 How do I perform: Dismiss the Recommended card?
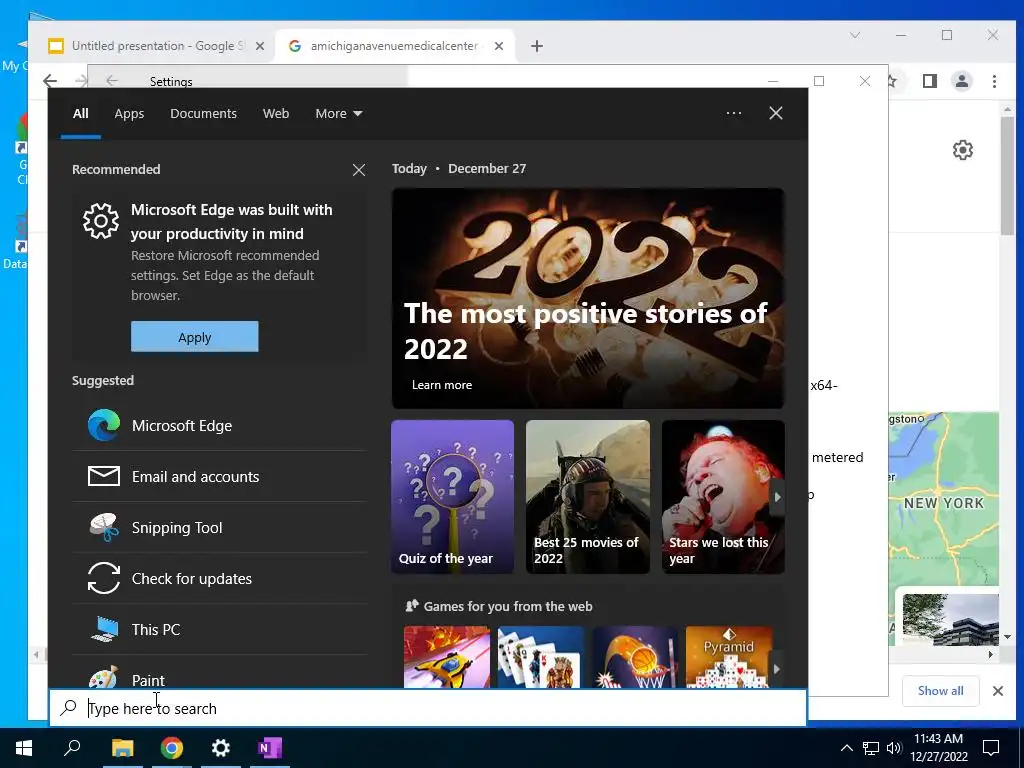359,170
